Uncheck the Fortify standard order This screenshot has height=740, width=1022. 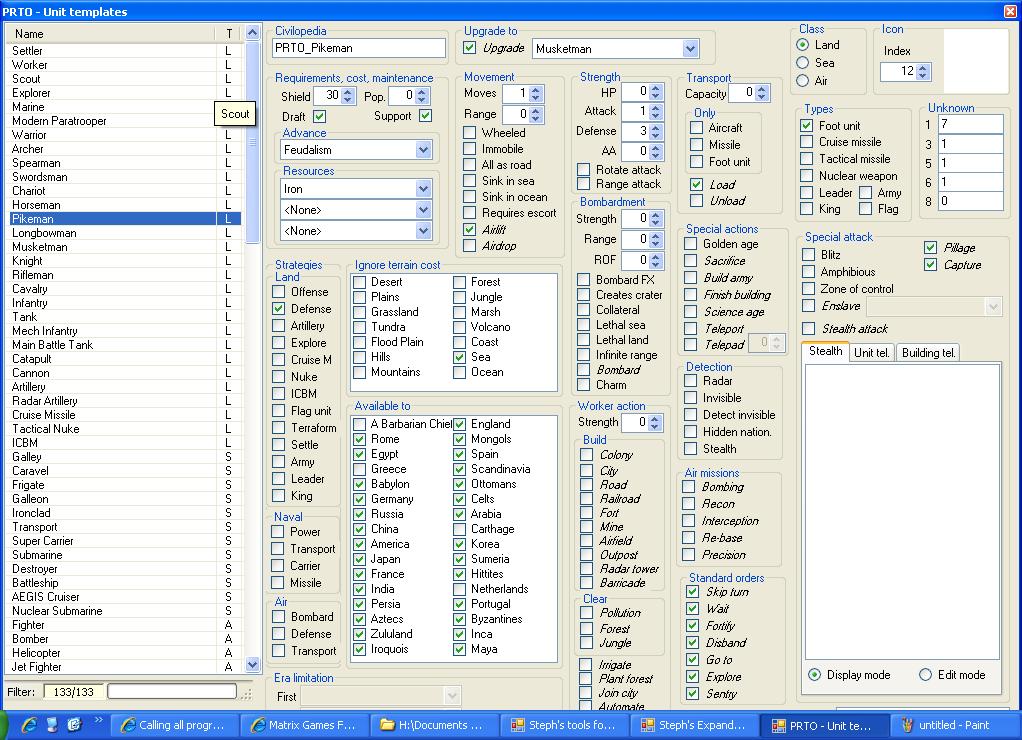pos(693,626)
